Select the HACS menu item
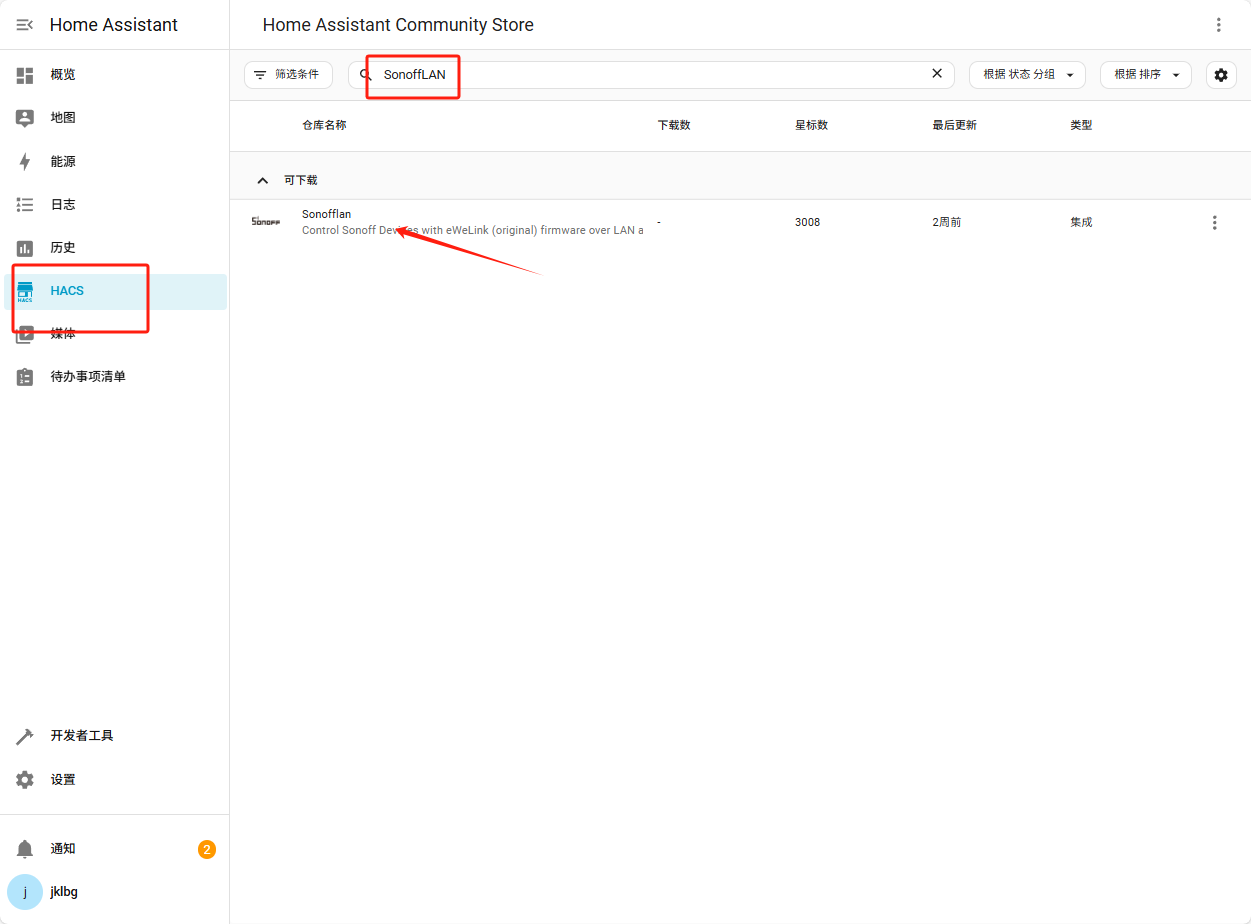The width and height of the screenshot is (1251, 924). pyautogui.click(x=115, y=291)
